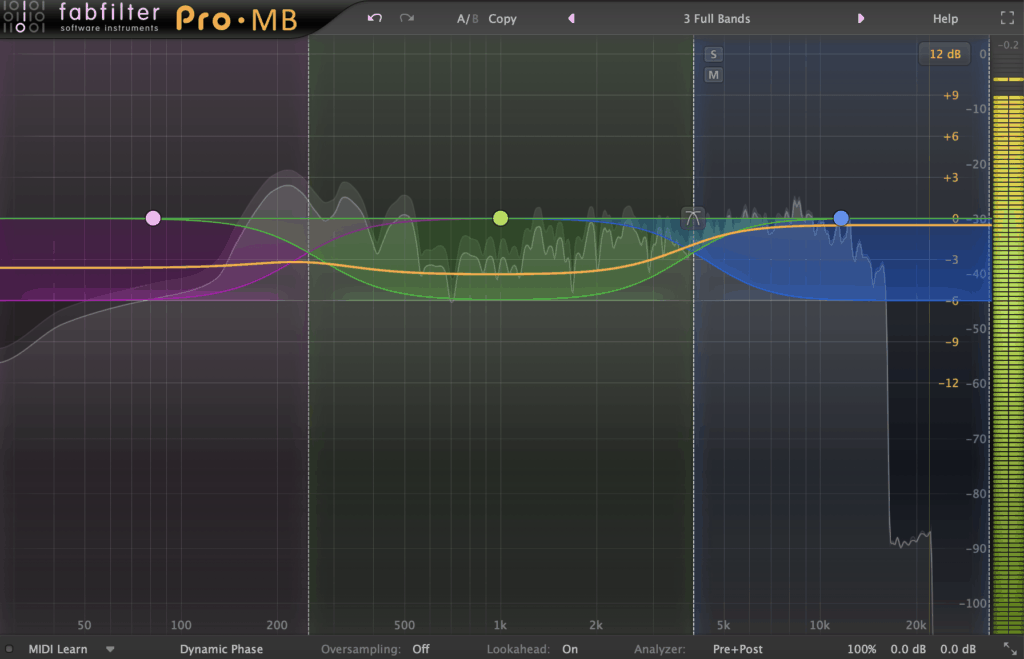Copy settings with the Copy button
1024x659 pixels.
(502, 19)
